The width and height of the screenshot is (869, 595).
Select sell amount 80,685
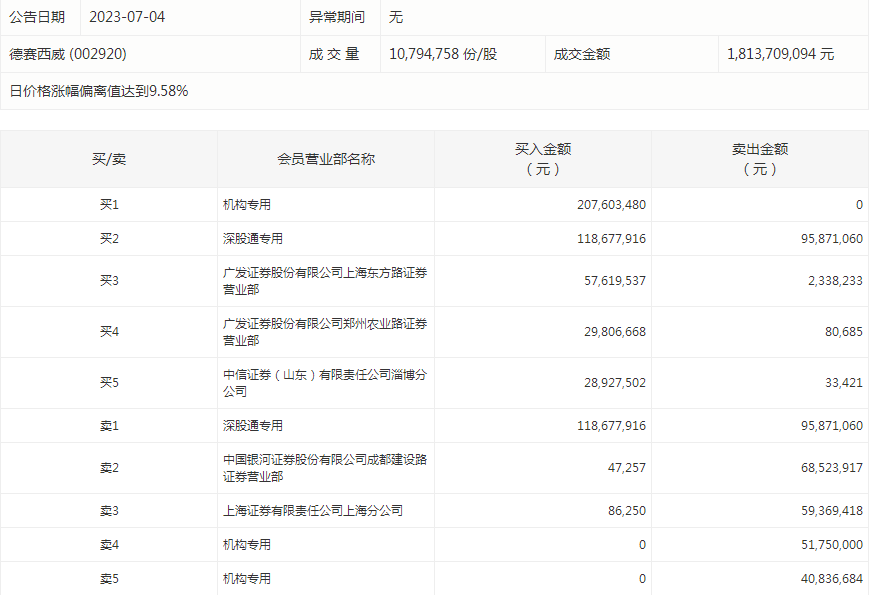(x=844, y=331)
